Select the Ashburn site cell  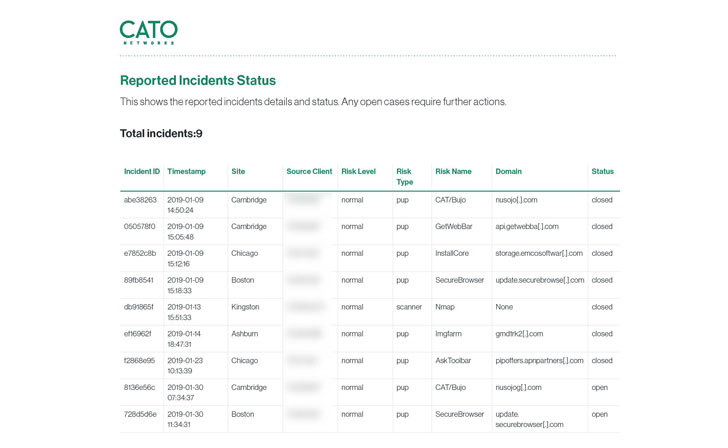coord(244,334)
